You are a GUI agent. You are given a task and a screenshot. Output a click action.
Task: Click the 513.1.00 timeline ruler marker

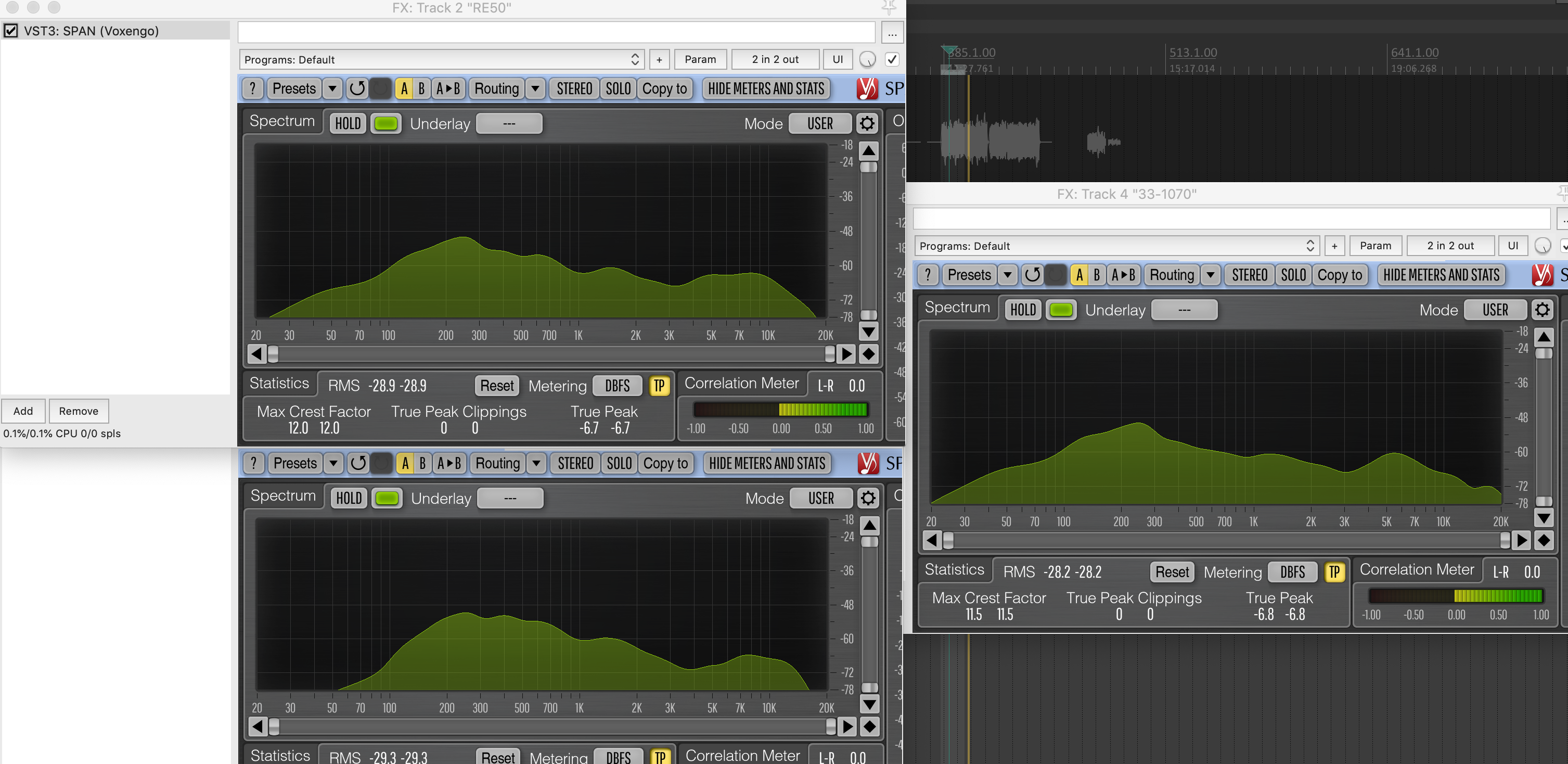(x=1192, y=53)
